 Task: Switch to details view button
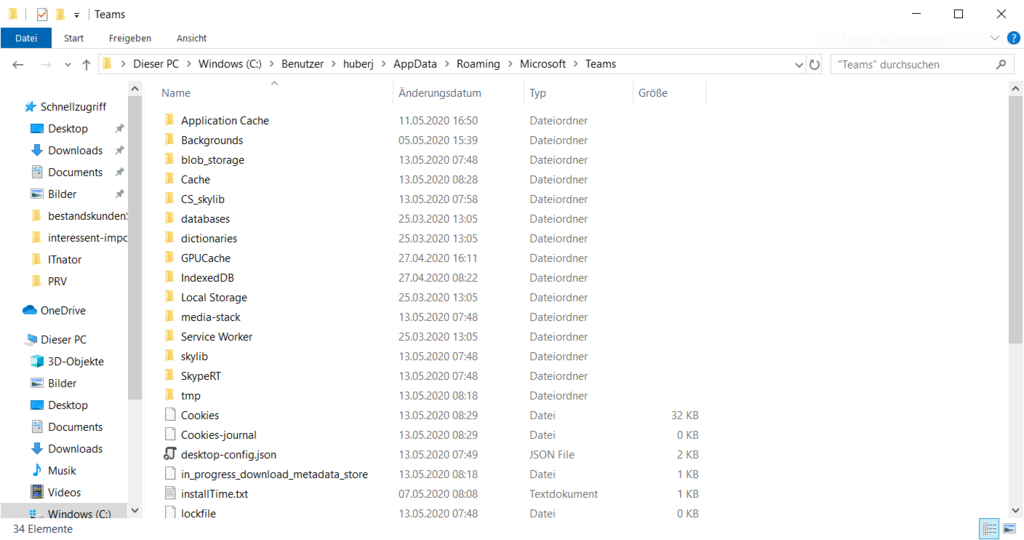tap(989, 528)
